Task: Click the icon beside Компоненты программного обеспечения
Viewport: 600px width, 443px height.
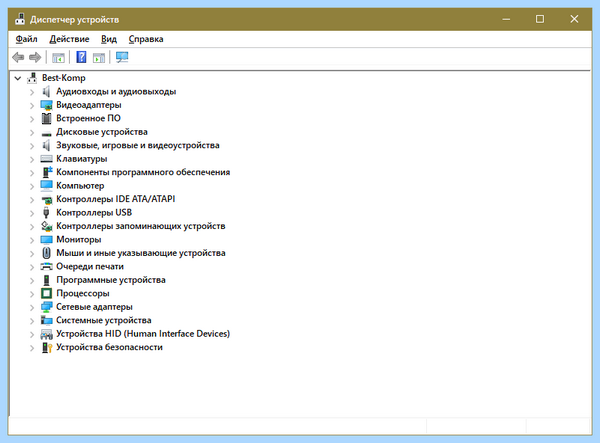Action: pyautogui.click(x=47, y=172)
